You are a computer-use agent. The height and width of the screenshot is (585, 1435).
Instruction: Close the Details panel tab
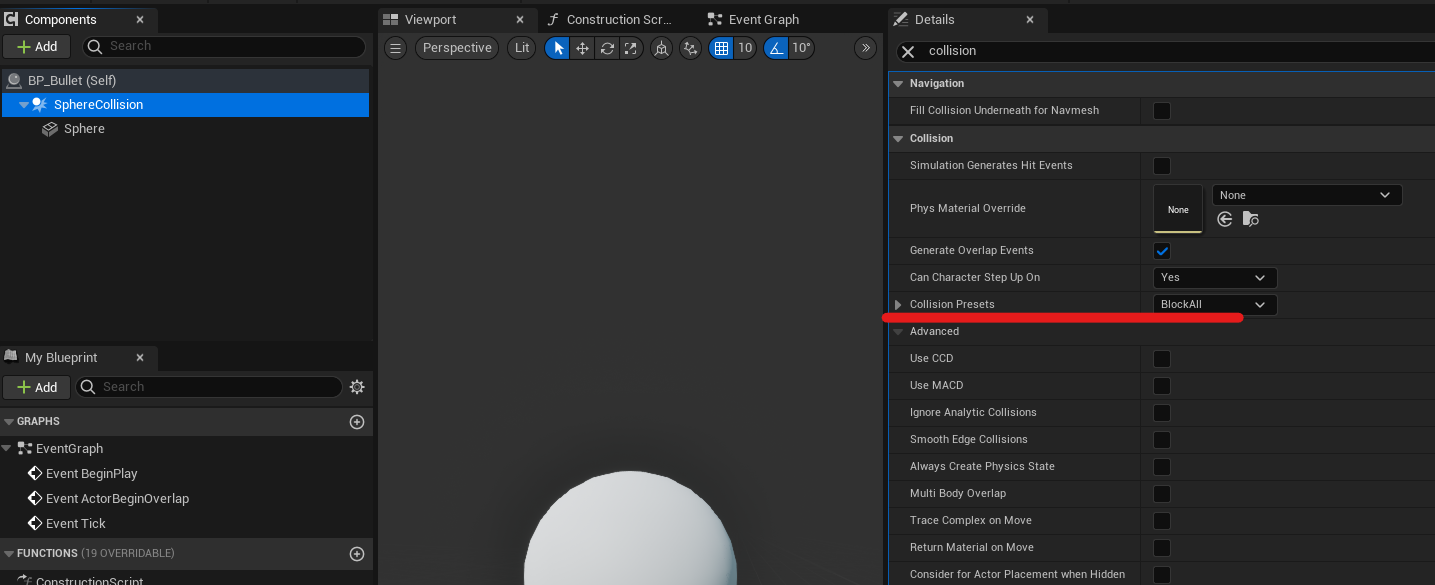[1030, 19]
